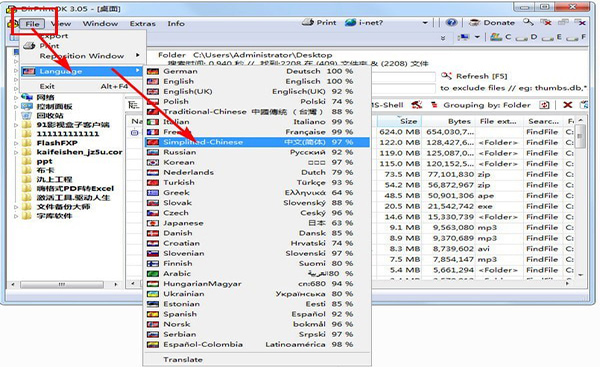Select the 8.3 MB avi row
This screenshot has width=600, height=367.
476,249
